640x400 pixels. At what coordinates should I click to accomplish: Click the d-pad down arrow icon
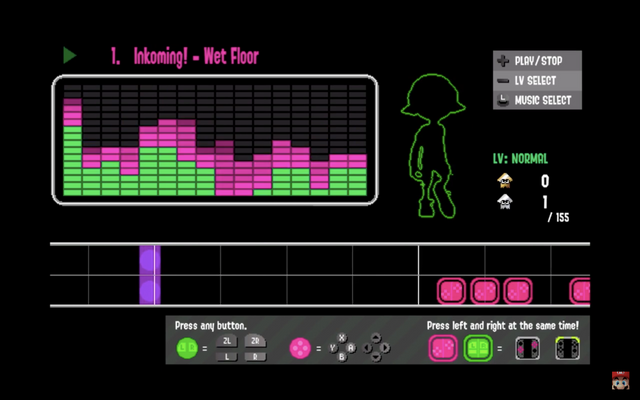click(x=376, y=357)
